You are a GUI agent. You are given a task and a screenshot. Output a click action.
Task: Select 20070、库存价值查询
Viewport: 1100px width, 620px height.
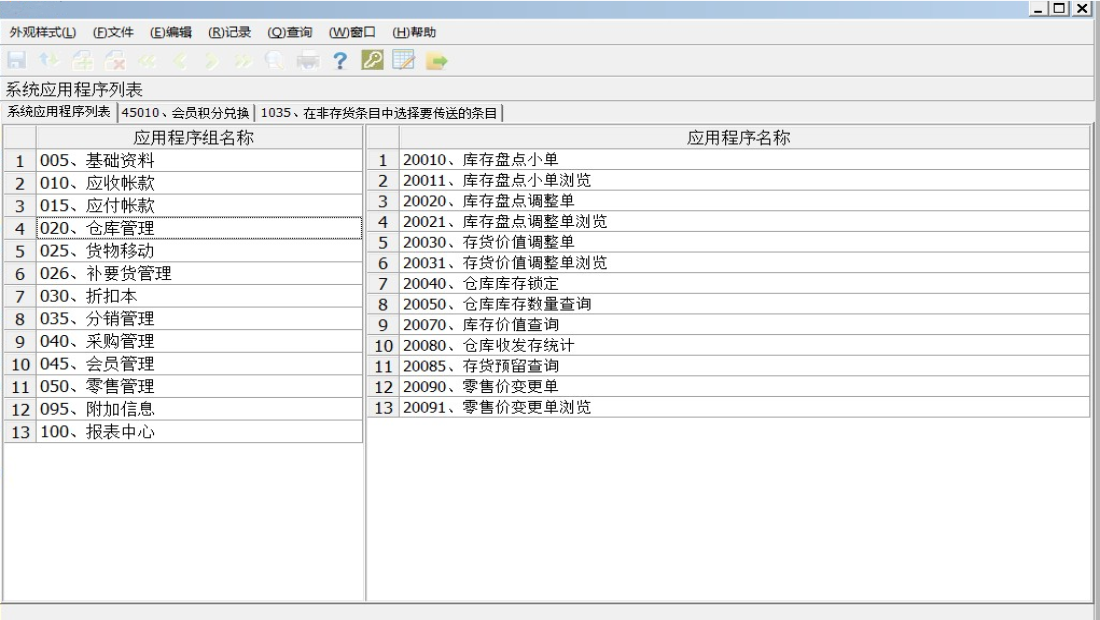(744, 325)
